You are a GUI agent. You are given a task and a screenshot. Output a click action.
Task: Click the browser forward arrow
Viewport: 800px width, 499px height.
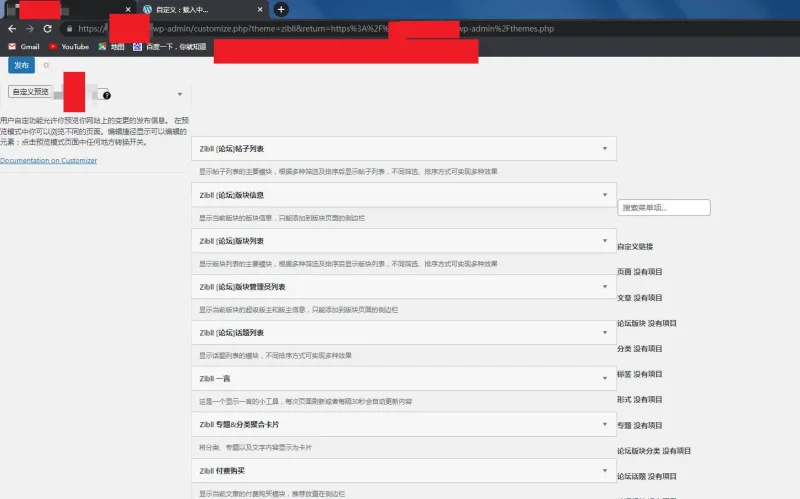(30, 29)
